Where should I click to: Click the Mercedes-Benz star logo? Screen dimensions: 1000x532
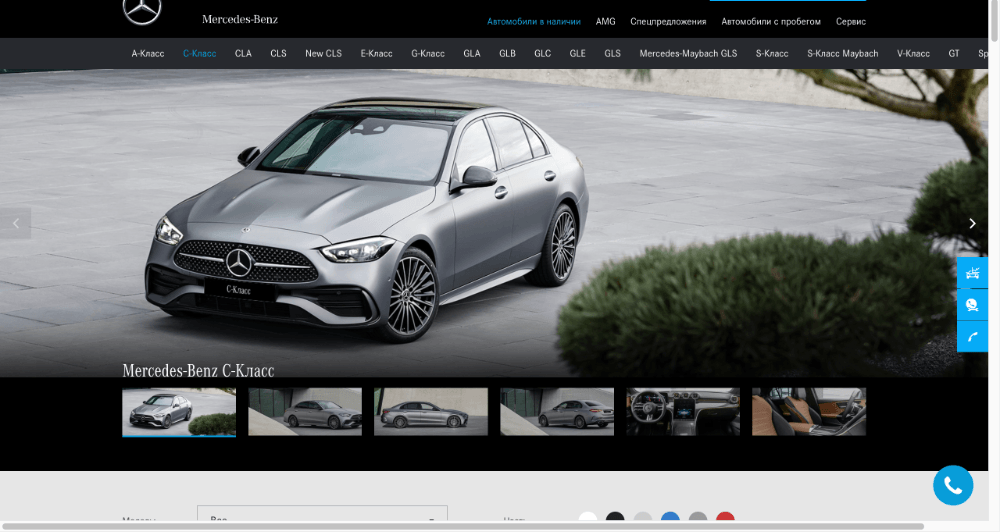pos(142,11)
